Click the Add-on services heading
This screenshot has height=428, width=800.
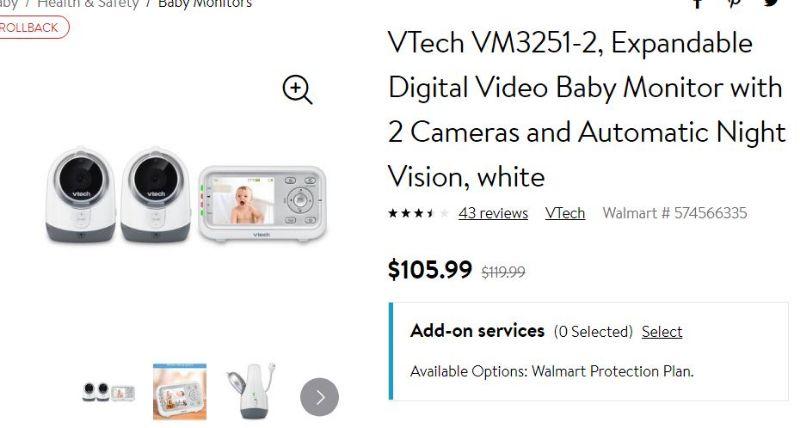(477, 331)
